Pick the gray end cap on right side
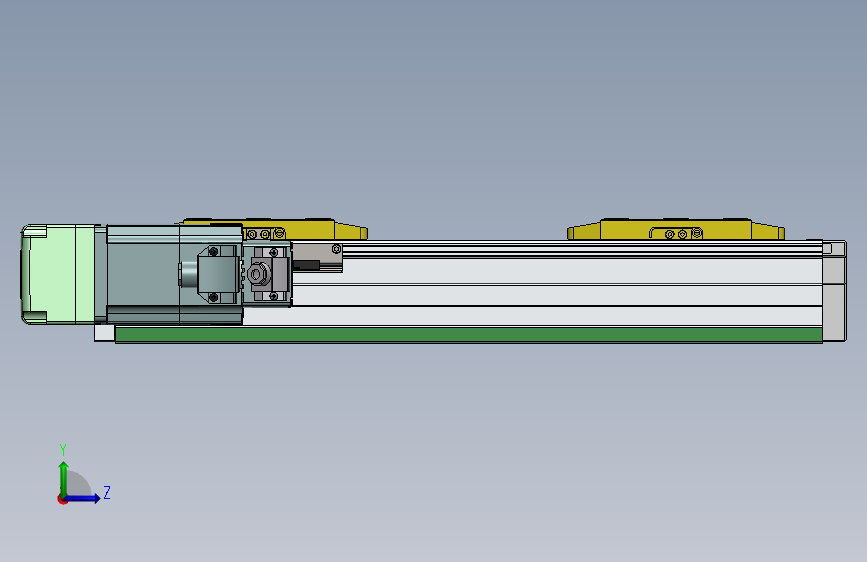This screenshot has height=562, width=867. (834, 291)
